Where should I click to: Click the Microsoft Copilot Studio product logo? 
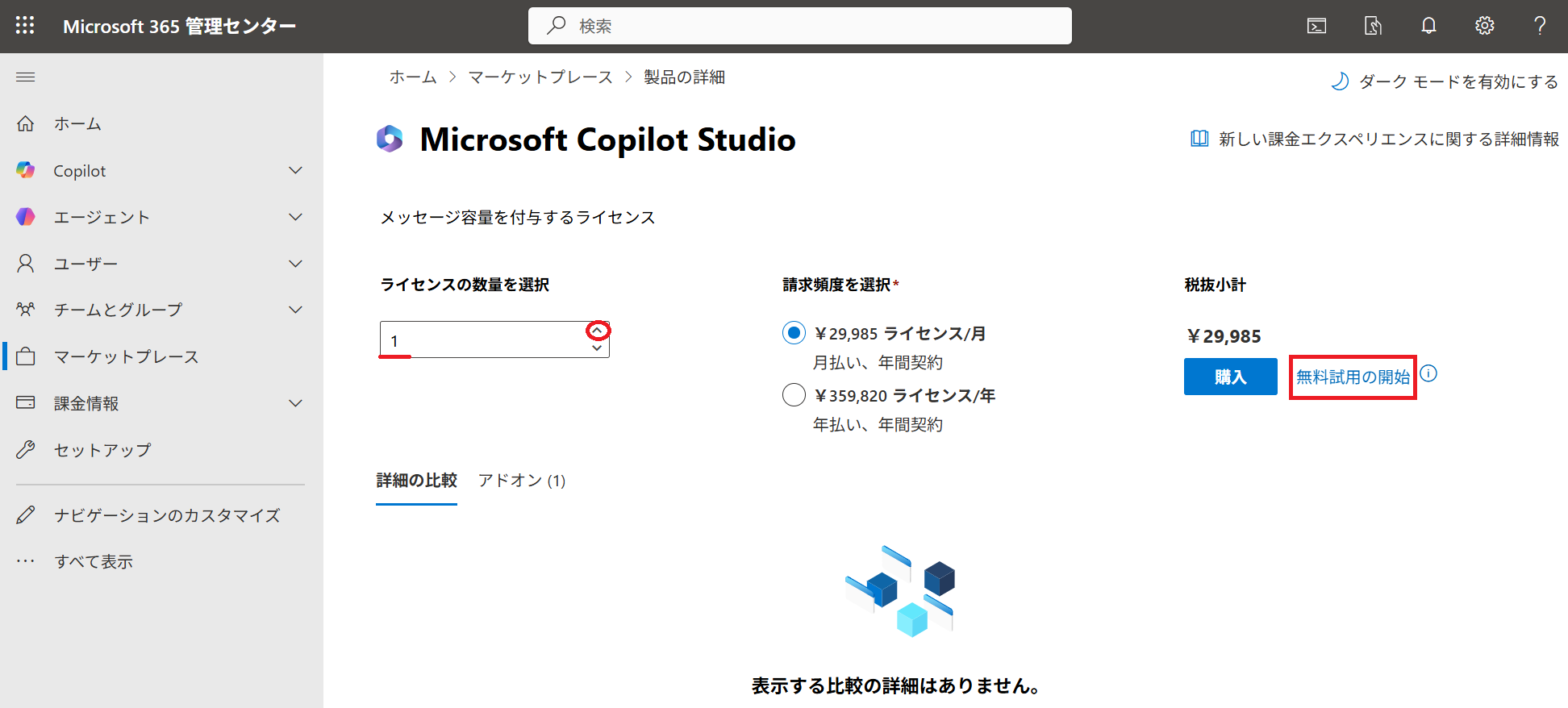[x=390, y=139]
